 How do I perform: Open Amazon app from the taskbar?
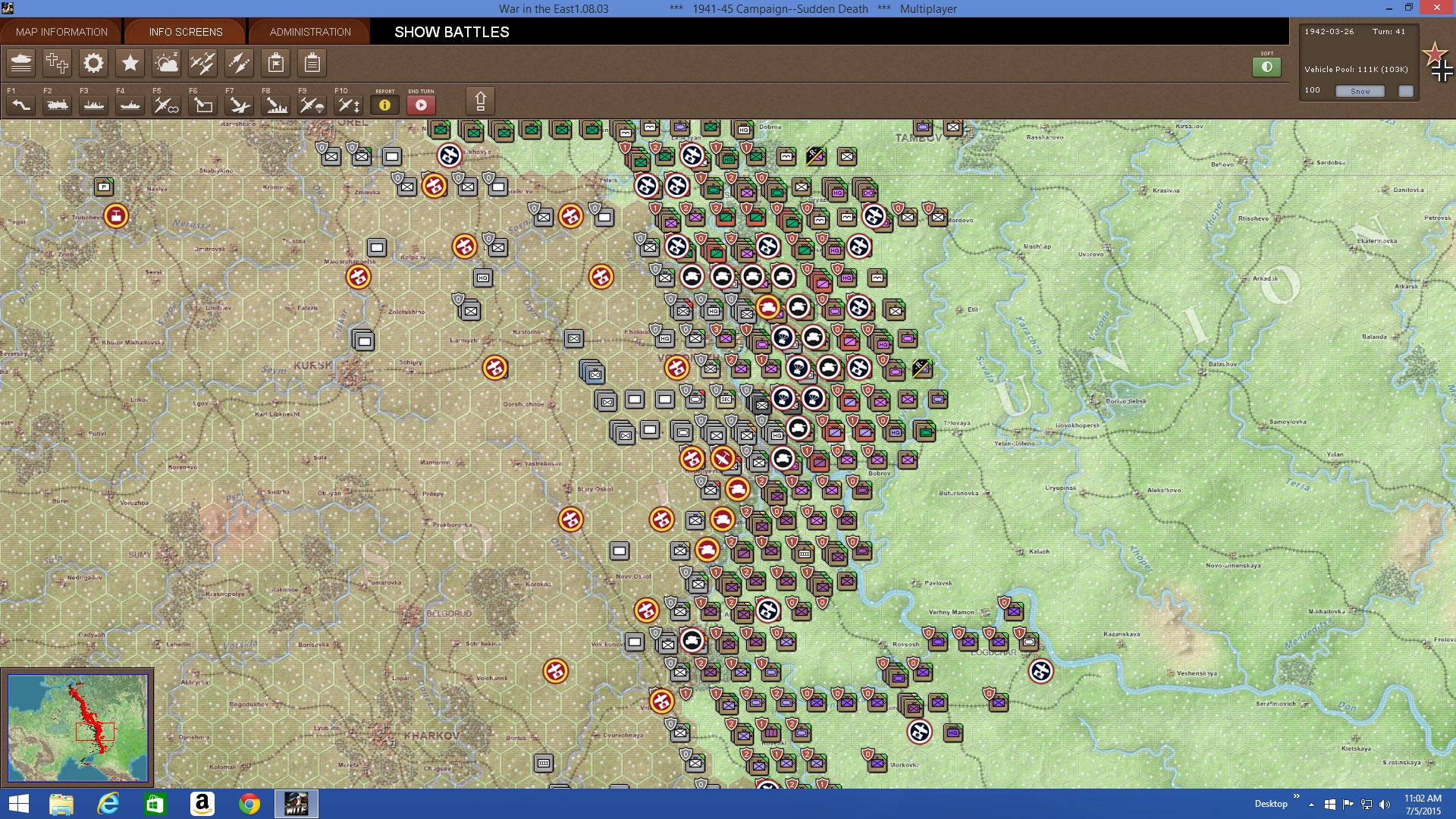pyautogui.click(x=202, y=804)
